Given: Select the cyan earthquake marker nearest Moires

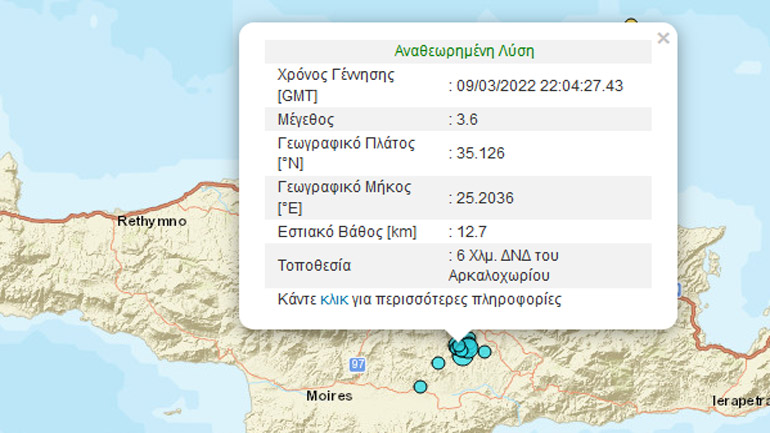Looking at the screenshot, I should (x=420, y=387).
